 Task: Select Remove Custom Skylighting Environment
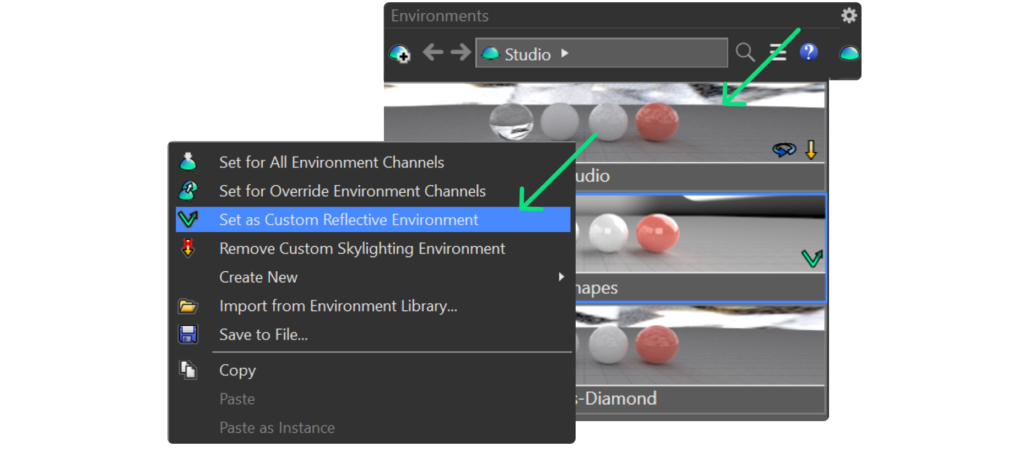362,248
